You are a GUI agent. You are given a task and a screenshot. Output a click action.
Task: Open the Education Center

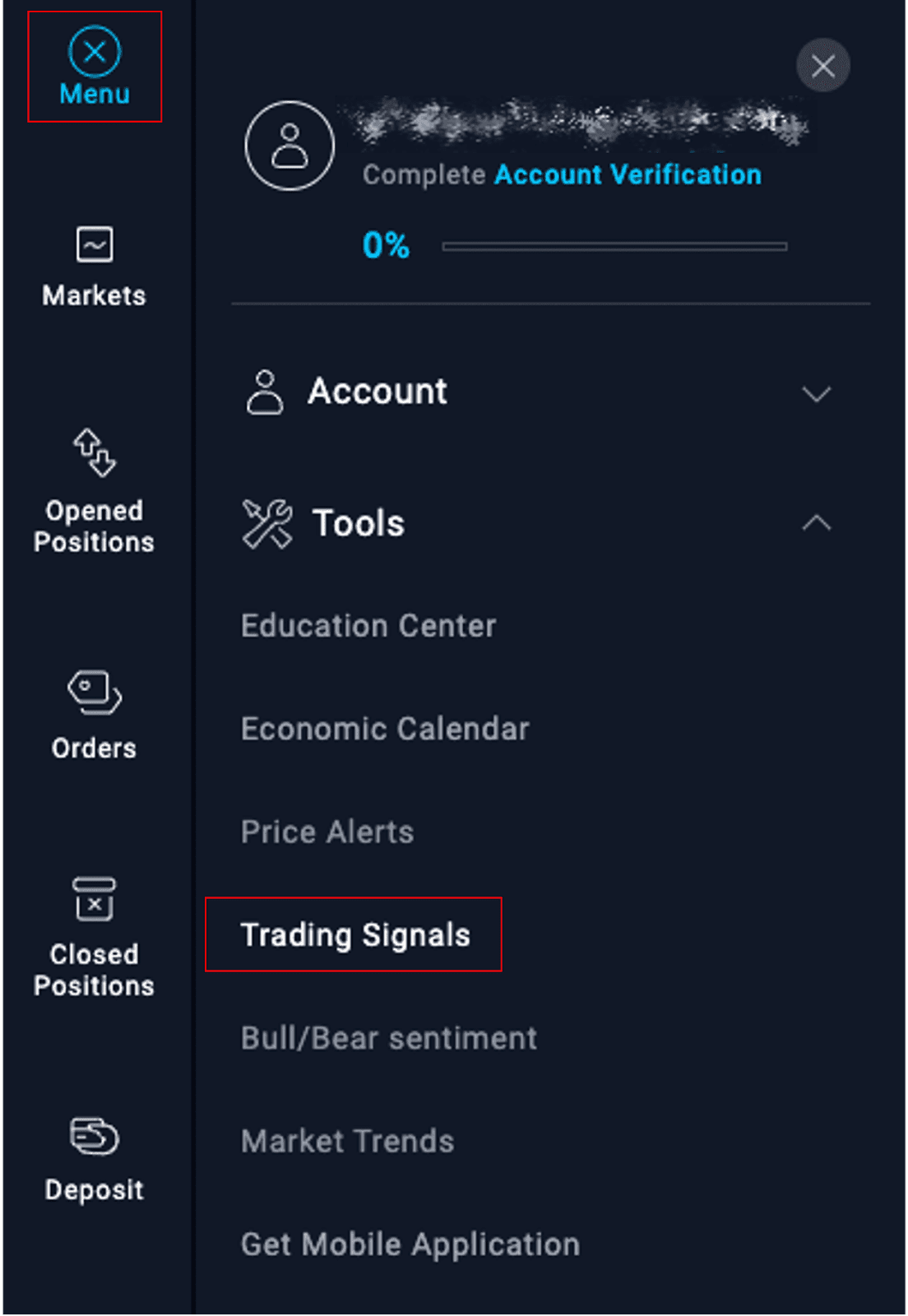[367, 625]
